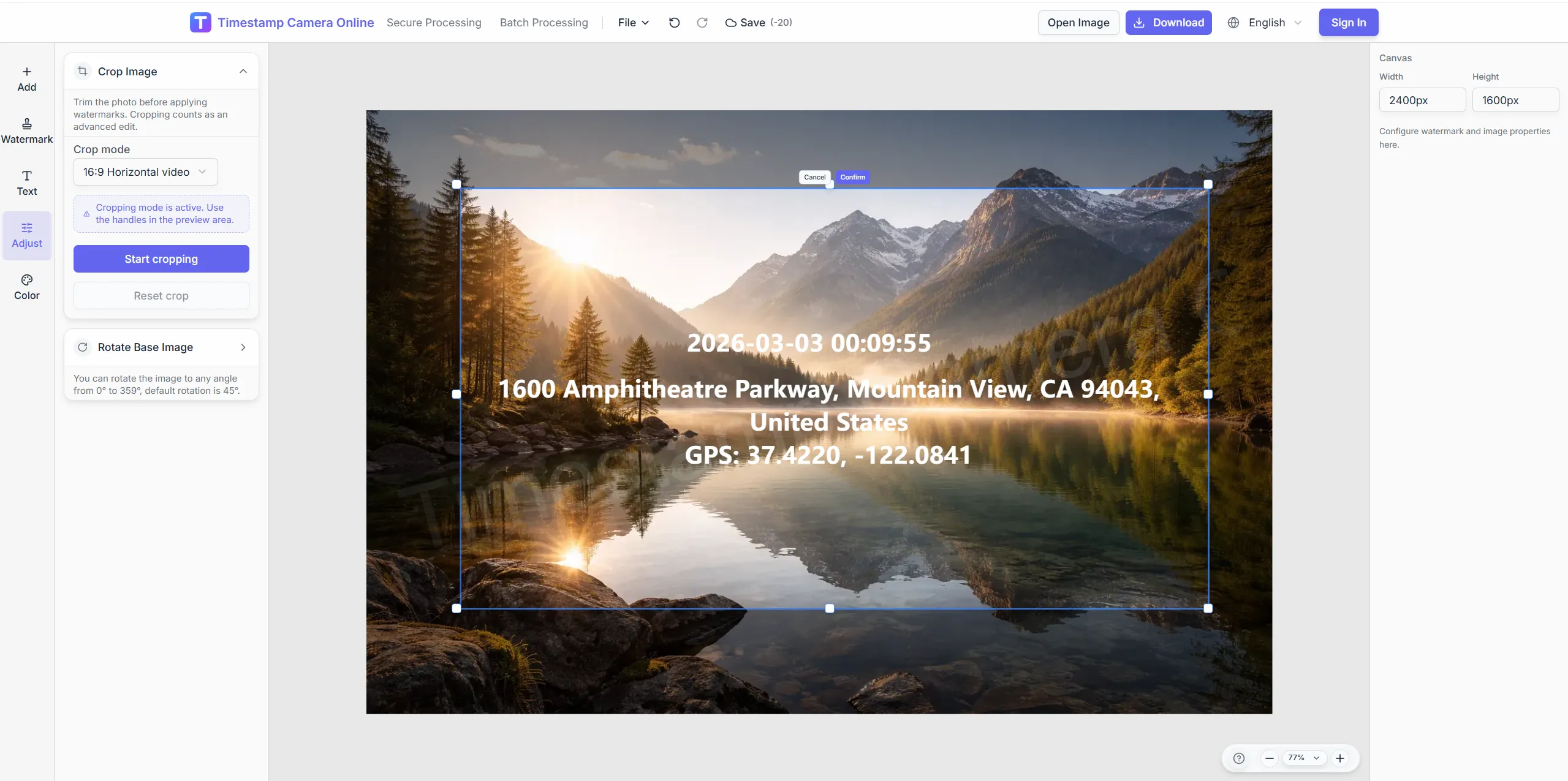This screenshot has height=781, width=1568.
Task: Collapse the Crop Image panel
Action: pos(243,71)
